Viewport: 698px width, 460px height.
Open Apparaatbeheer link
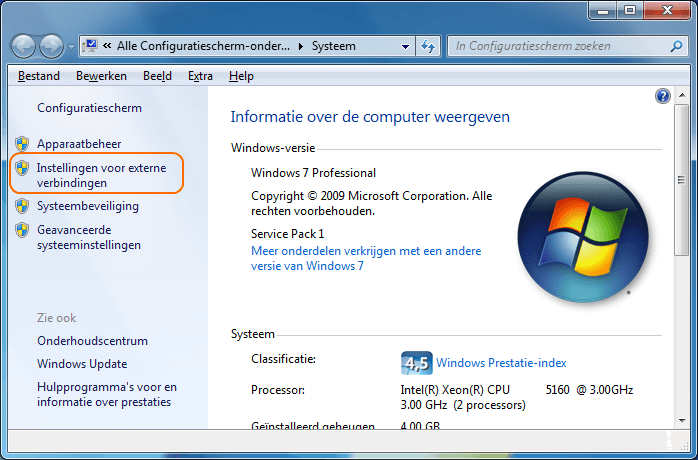[79, 144]
